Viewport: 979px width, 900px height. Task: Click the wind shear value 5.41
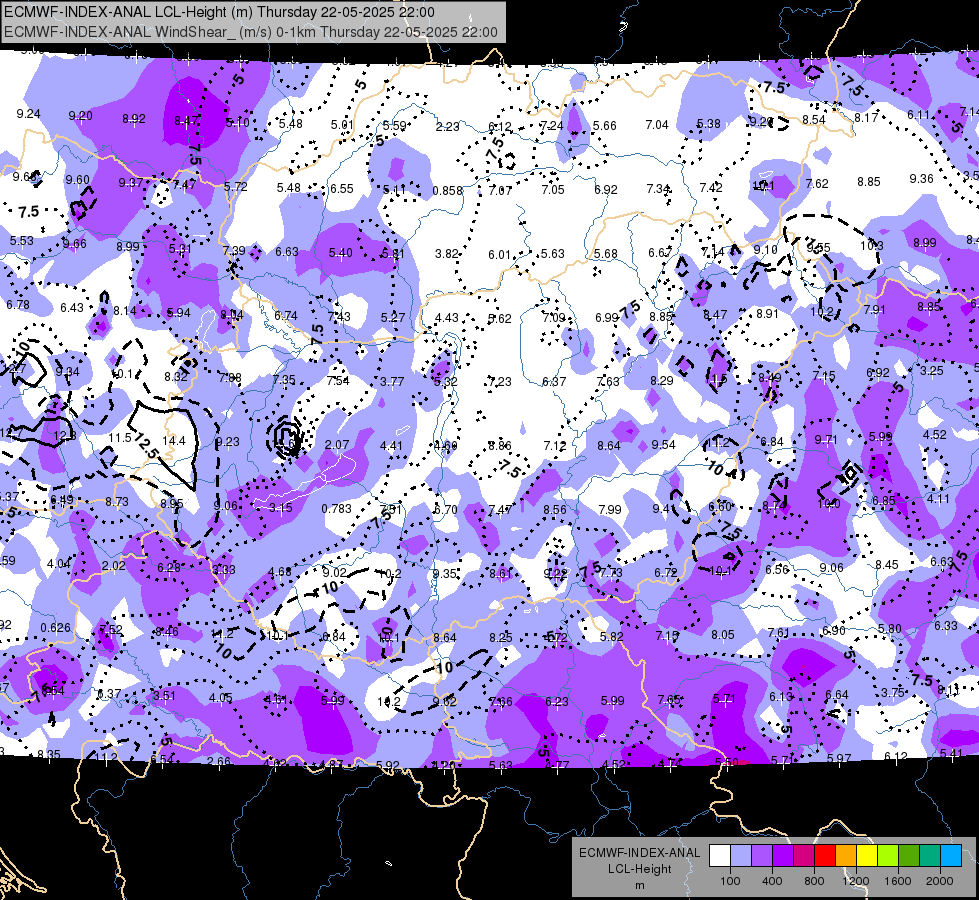(951, 753)
